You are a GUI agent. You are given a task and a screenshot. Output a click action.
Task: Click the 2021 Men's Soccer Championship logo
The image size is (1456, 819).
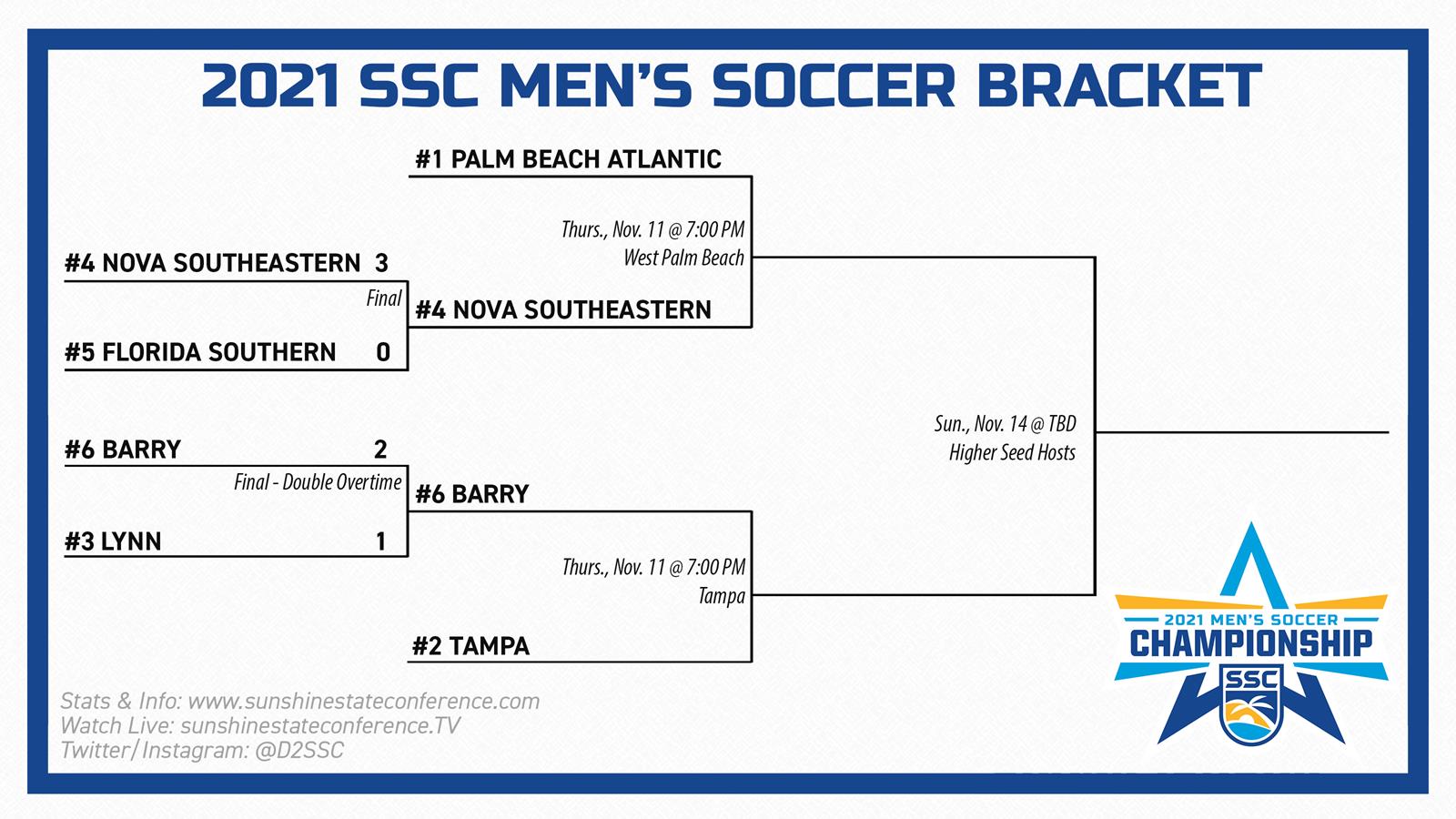pos(1251,635)
